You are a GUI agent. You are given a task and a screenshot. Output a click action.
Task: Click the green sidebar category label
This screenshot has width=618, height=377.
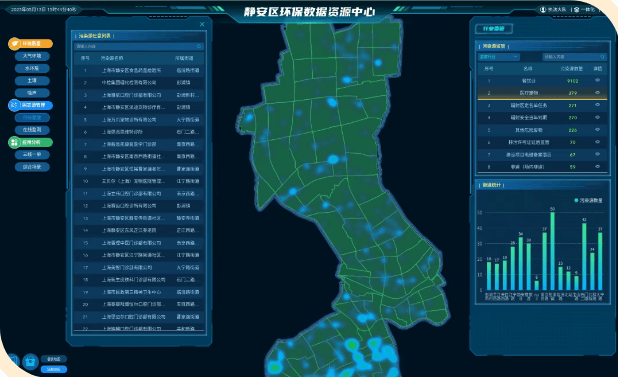pos(31,142)
